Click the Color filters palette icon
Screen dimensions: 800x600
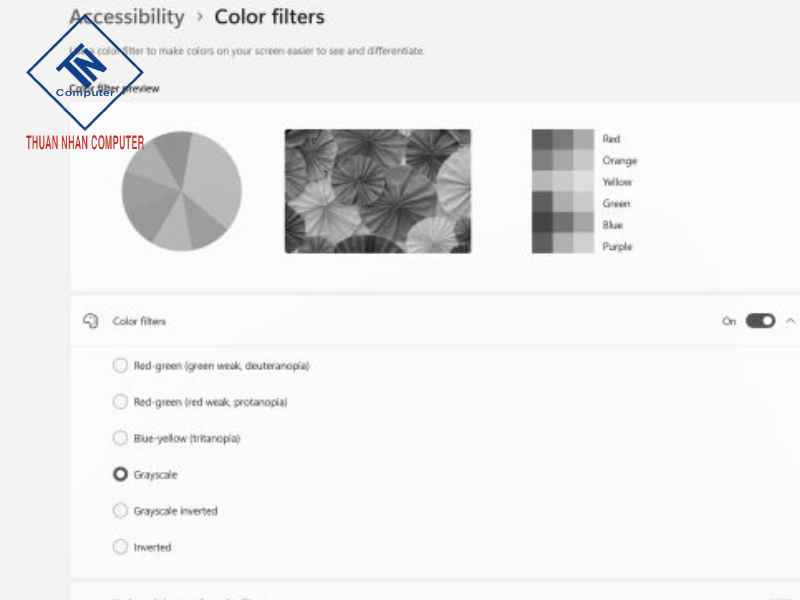click(91, 321)
